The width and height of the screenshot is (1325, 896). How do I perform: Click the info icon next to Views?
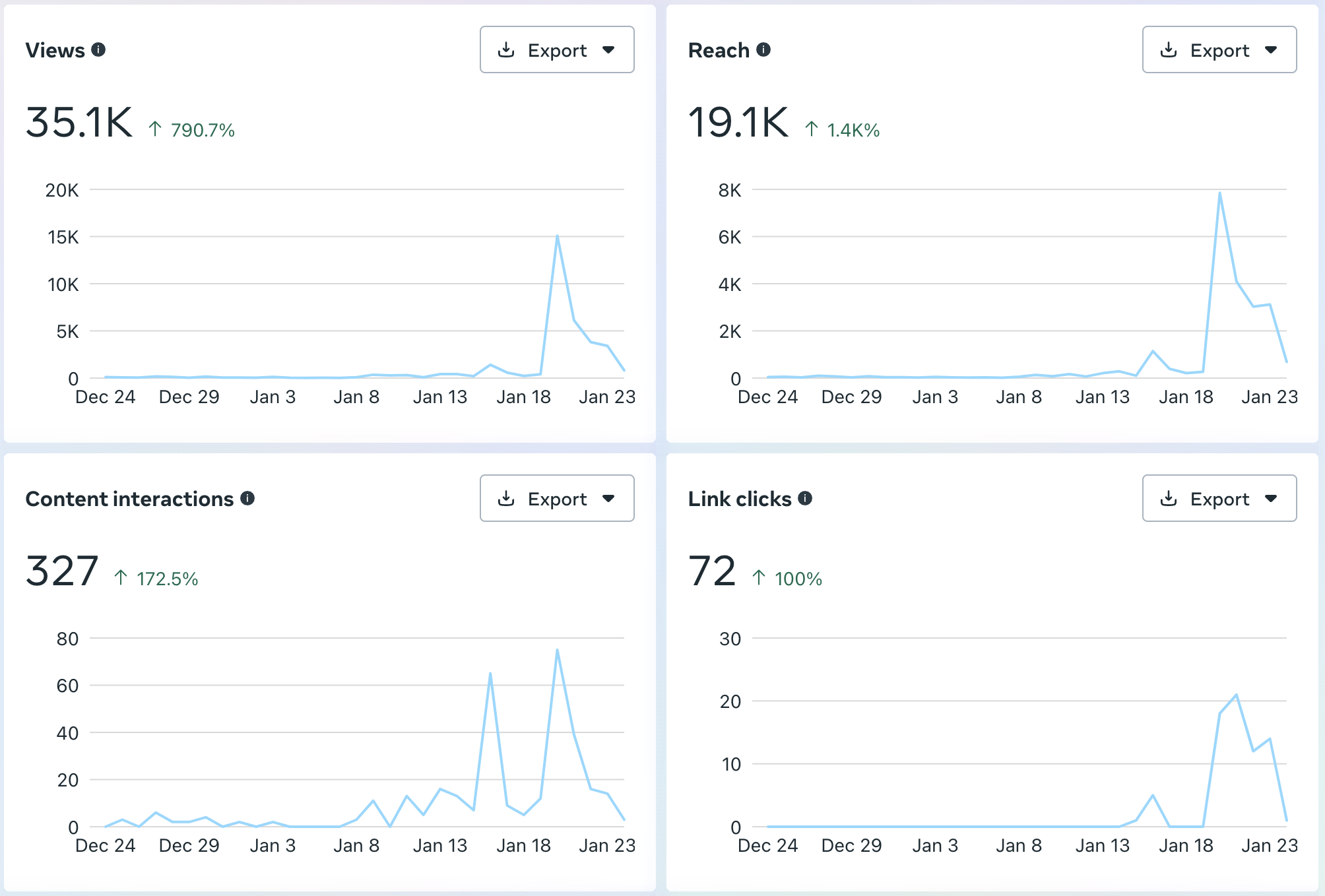98,49
